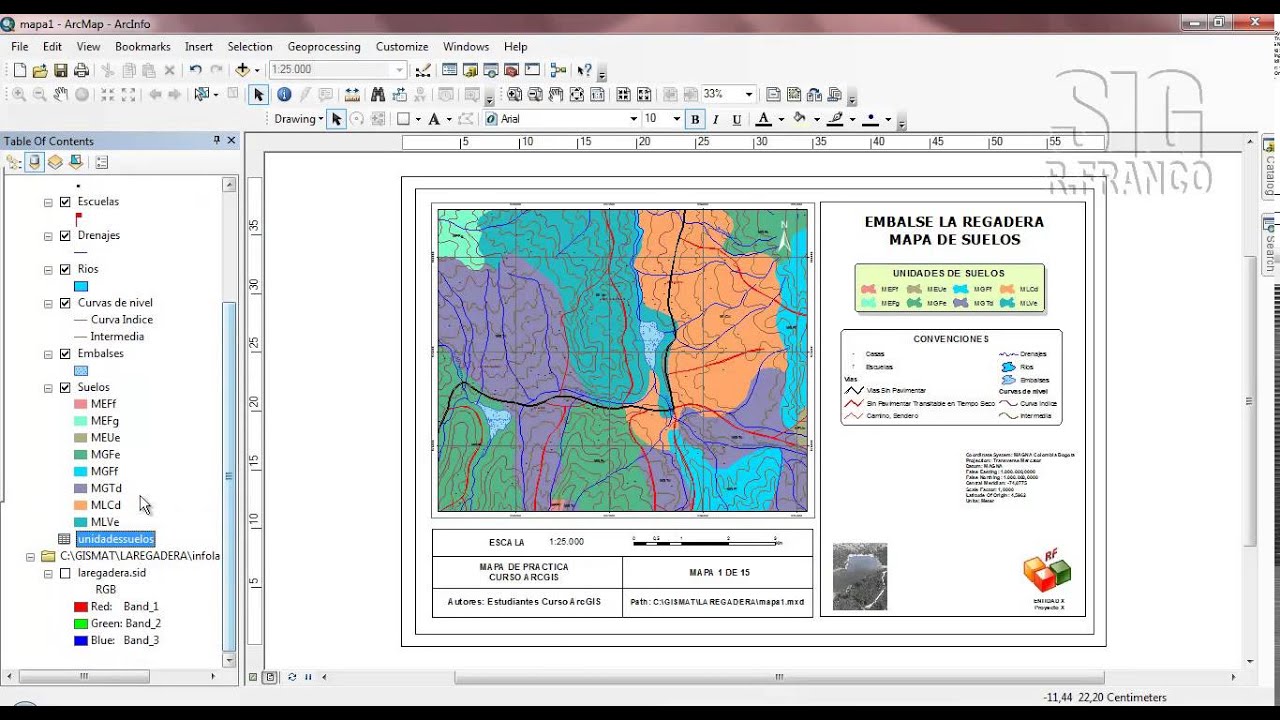Switch TOC to List By Source
Screen dimensions: 1280x720
pyautogui.click(x=35, y=162)
